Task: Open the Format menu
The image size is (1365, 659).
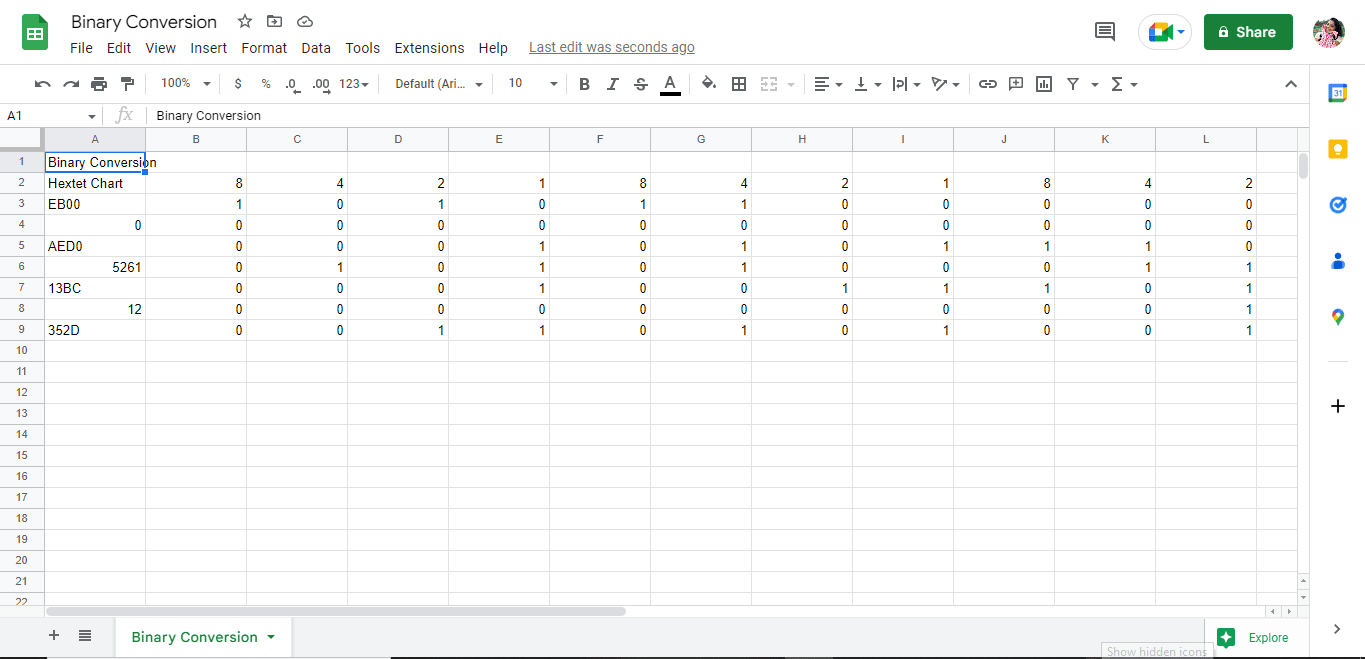Action: (x=264, y=48)
